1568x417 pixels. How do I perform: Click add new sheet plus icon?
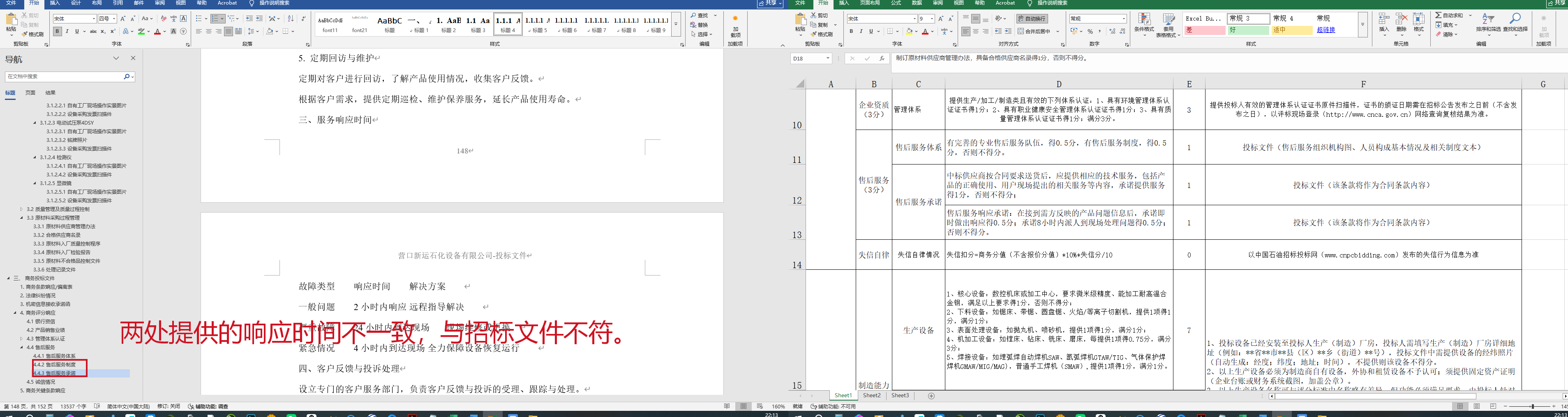(931, 396)
